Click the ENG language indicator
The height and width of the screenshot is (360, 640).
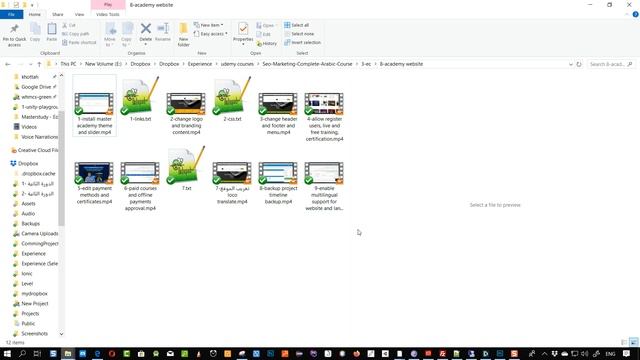610,354
